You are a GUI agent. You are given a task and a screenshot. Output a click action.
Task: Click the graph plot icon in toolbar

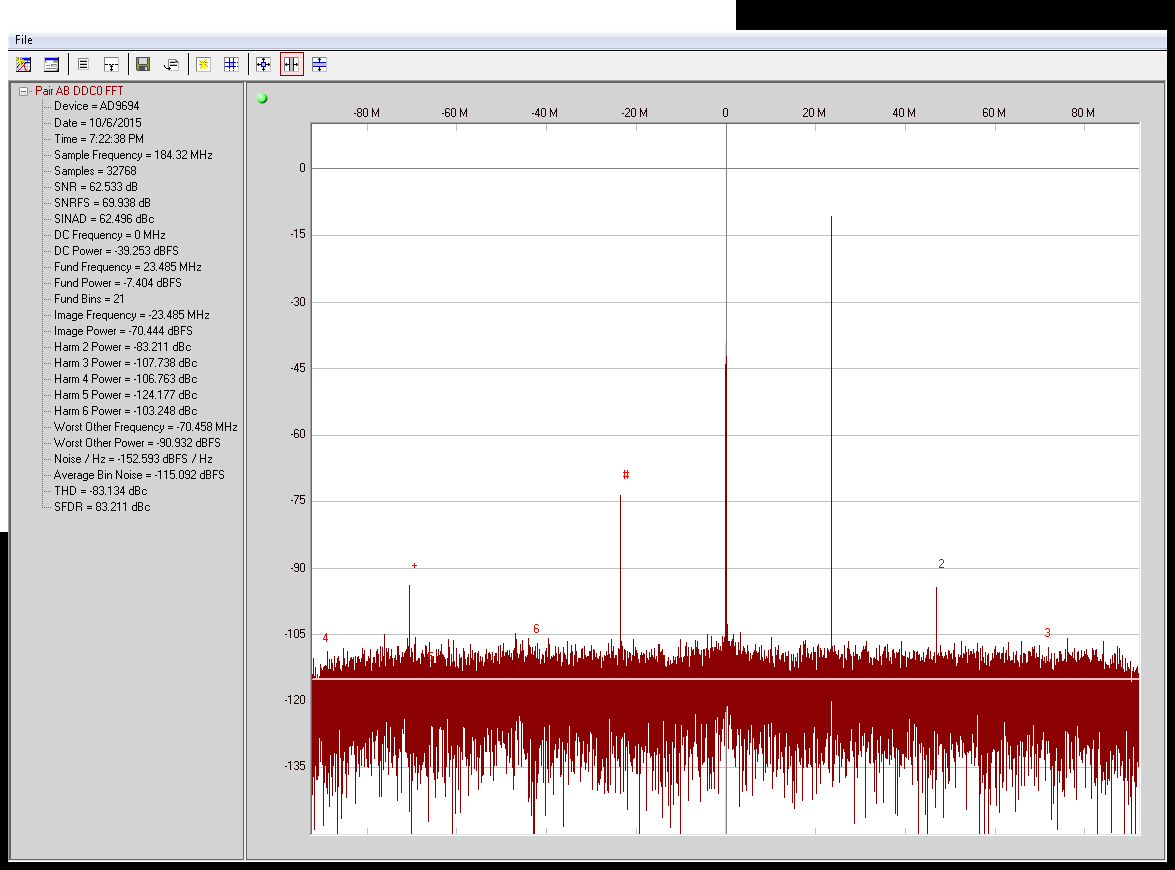(x=24, y=64)
